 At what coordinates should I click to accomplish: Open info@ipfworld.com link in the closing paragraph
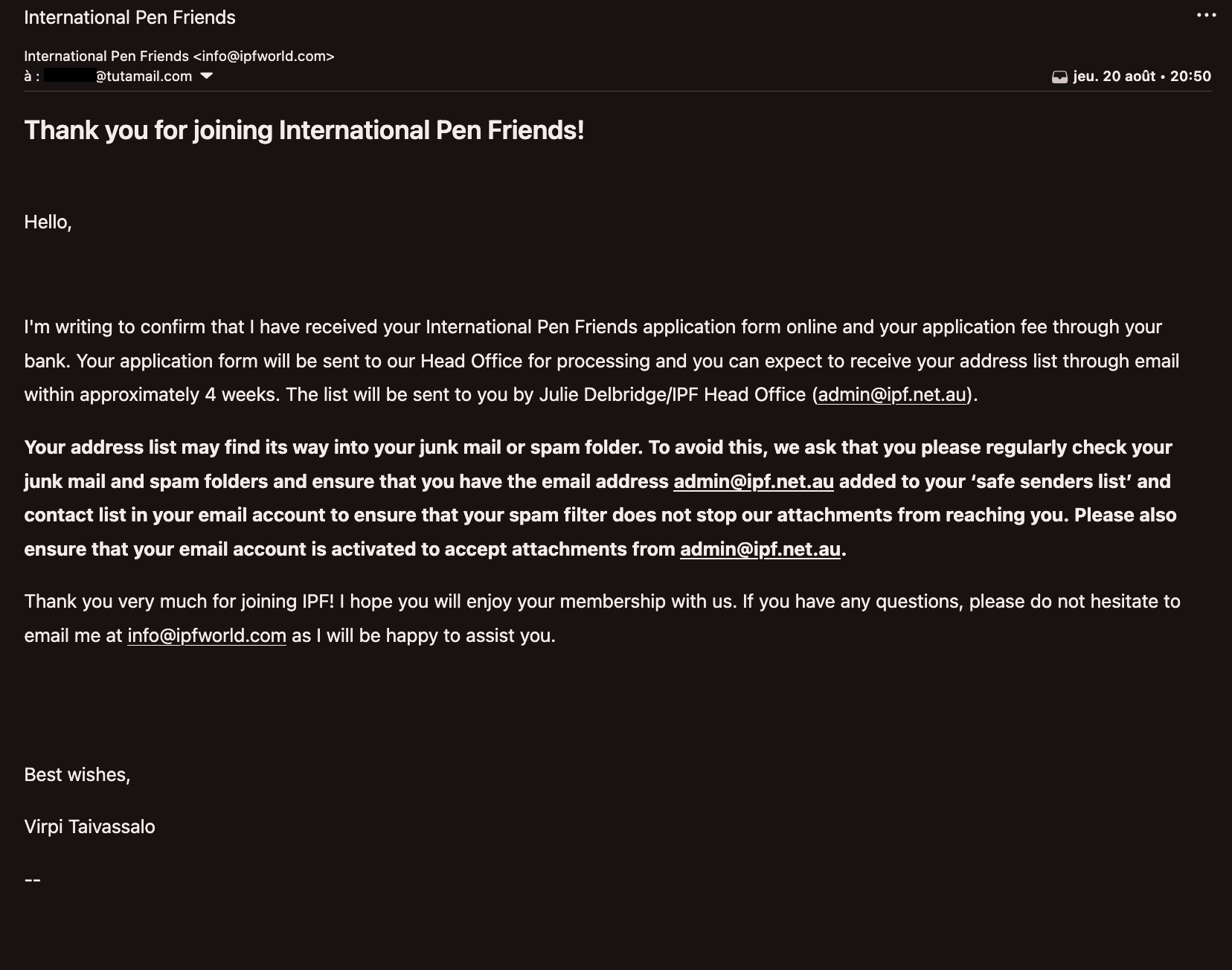(207, 635)
